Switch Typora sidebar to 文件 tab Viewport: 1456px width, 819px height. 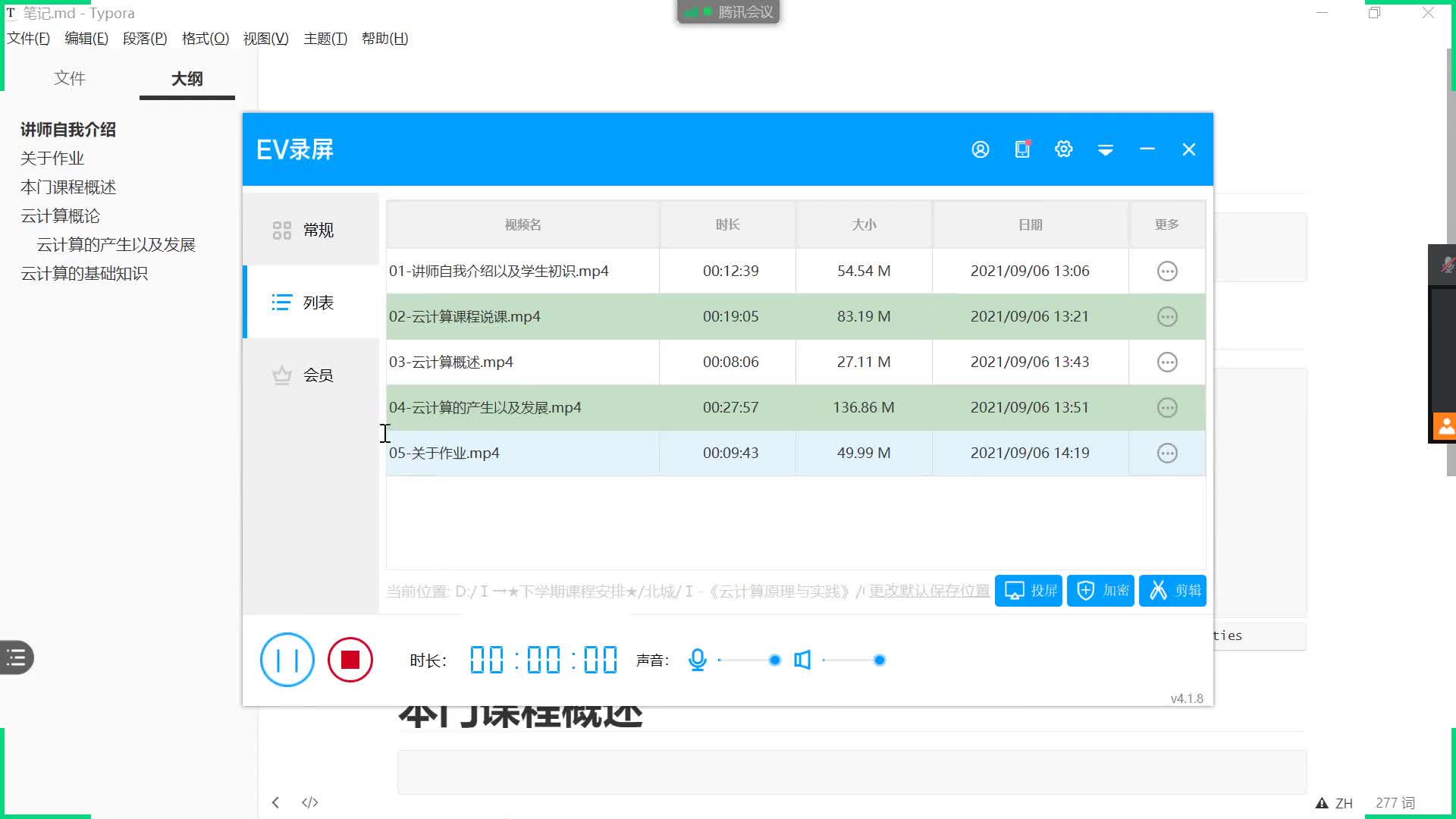pyautogui.click(x=70, y=78)
